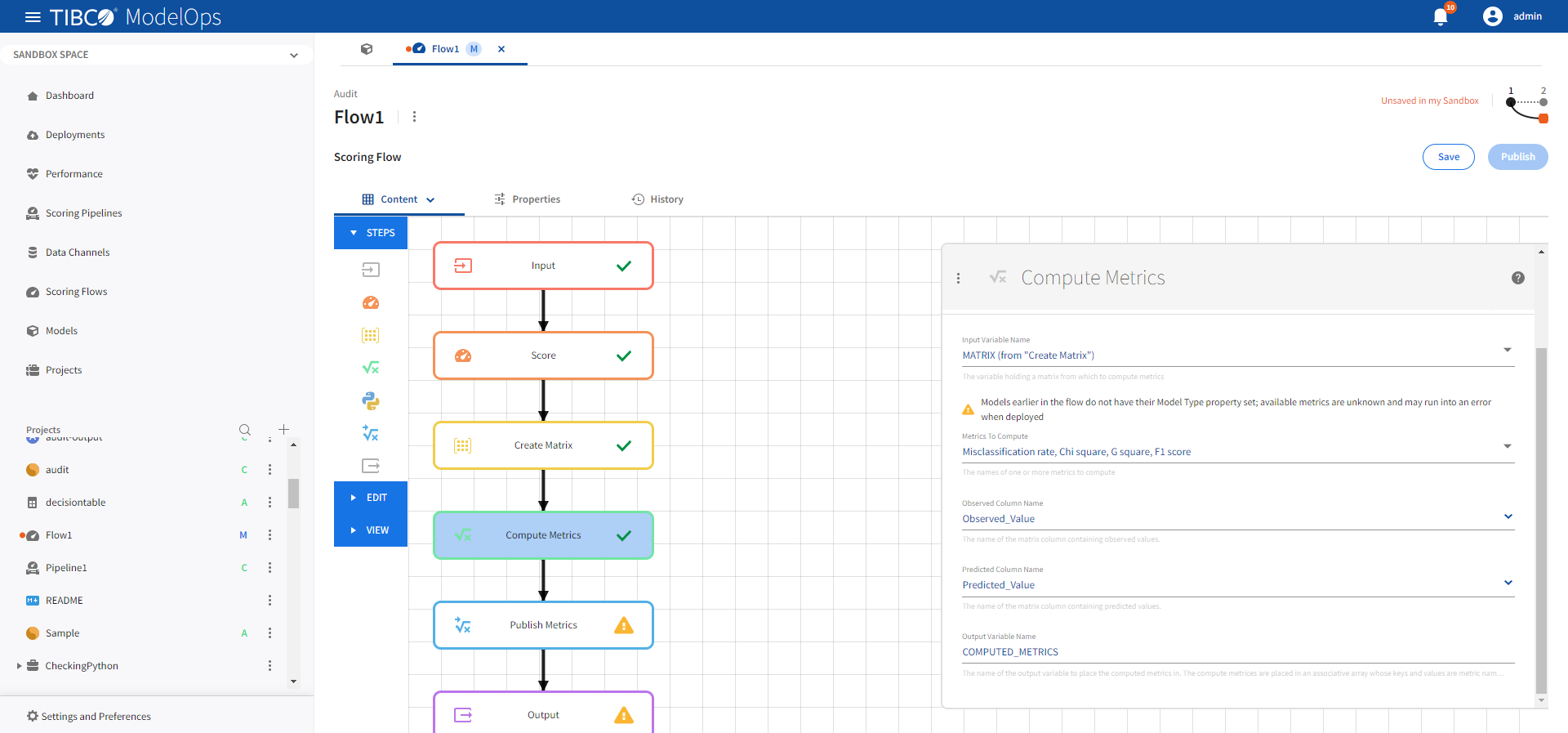
Task: Open the Metrics To Compute dropdown
Action: click(x=1507, y=447)
